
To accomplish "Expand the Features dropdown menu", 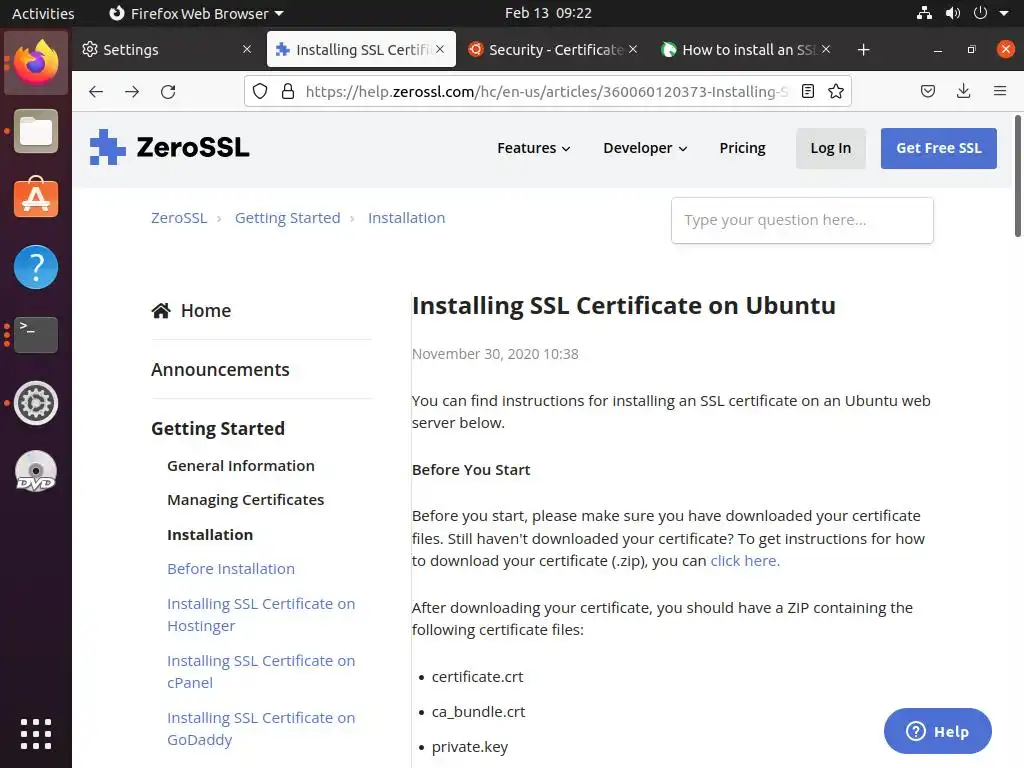I will pyautogui.click(x=533, y=148).
